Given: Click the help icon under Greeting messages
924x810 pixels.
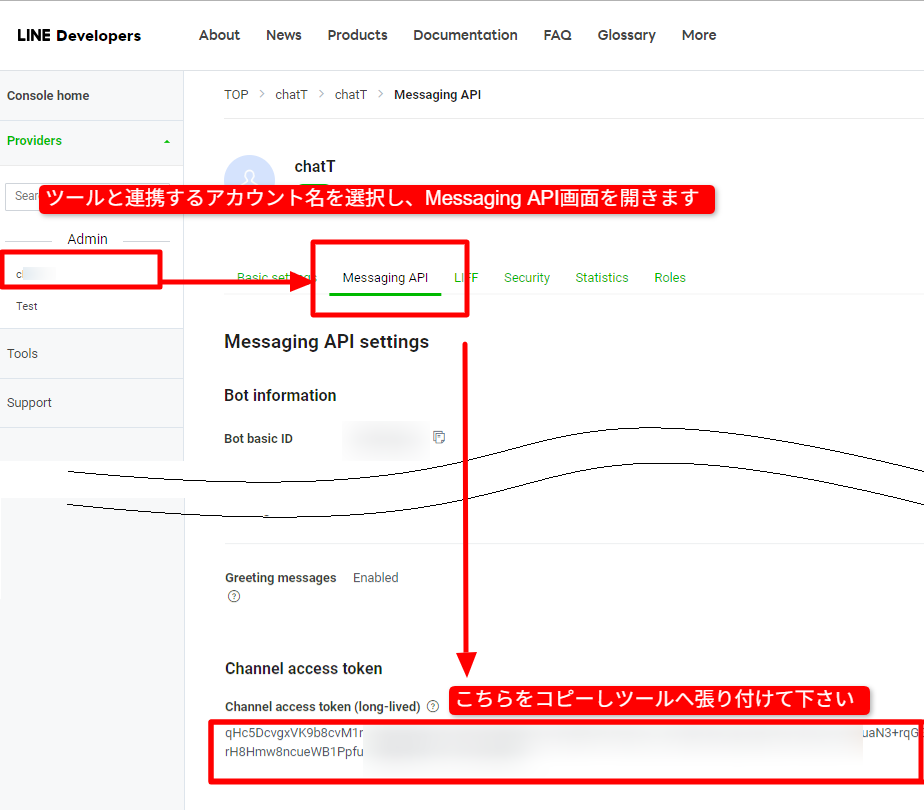Looking at the screenshot, I should [234, 597].
